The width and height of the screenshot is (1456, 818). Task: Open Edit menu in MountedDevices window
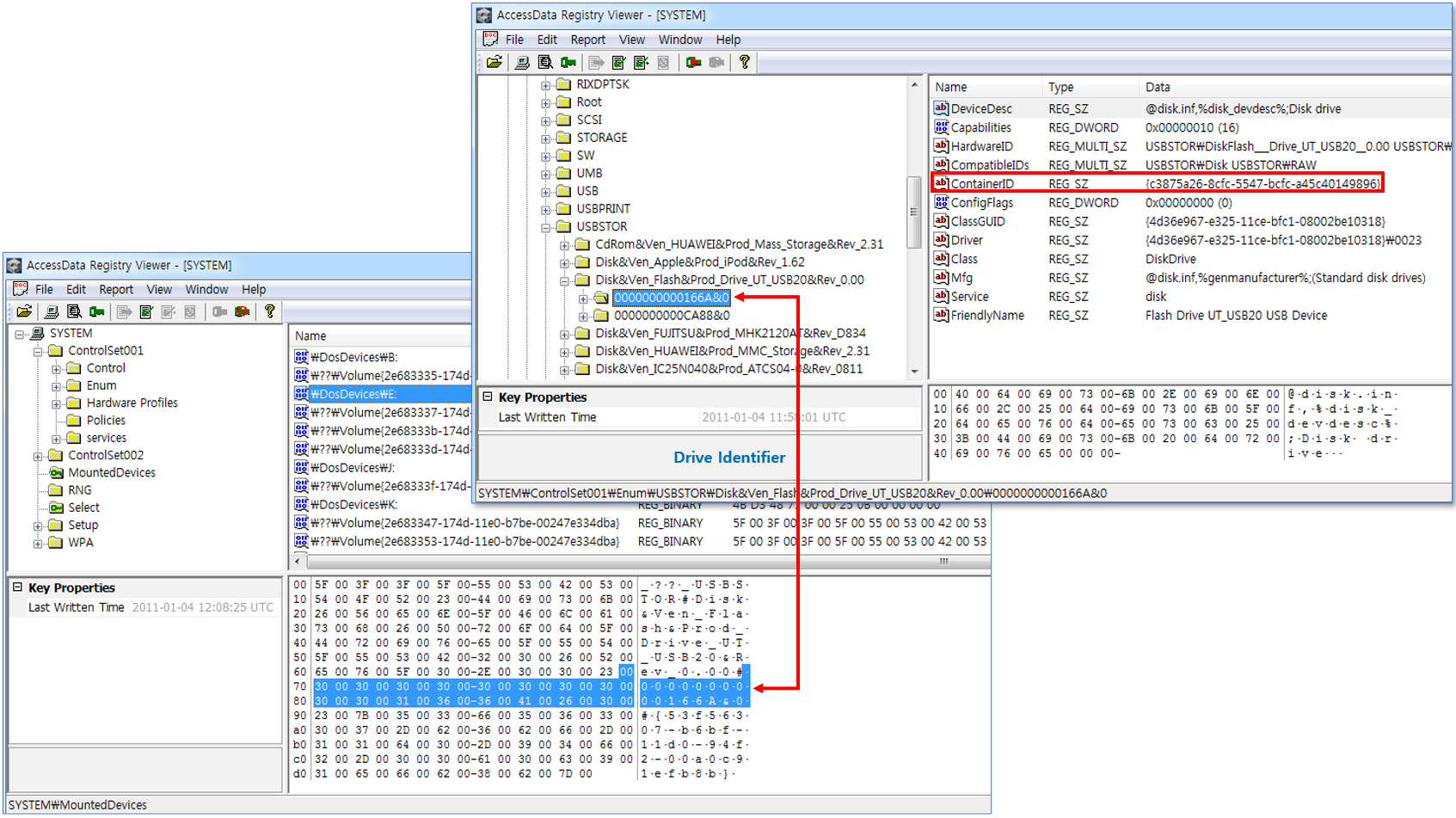pyautogui.click(x=76, y=290)
